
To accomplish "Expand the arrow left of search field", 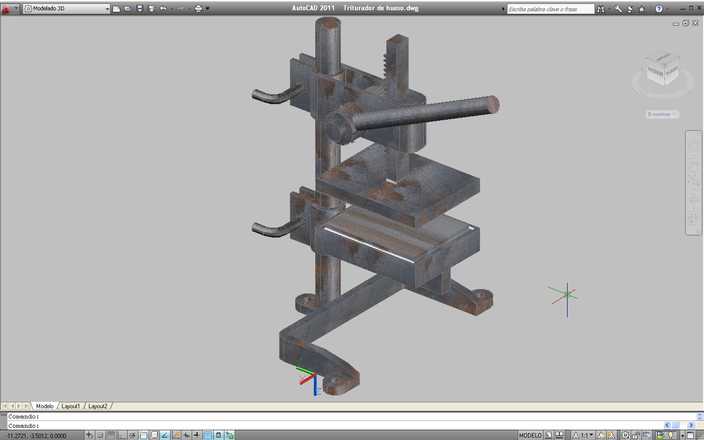I will 503,9.
